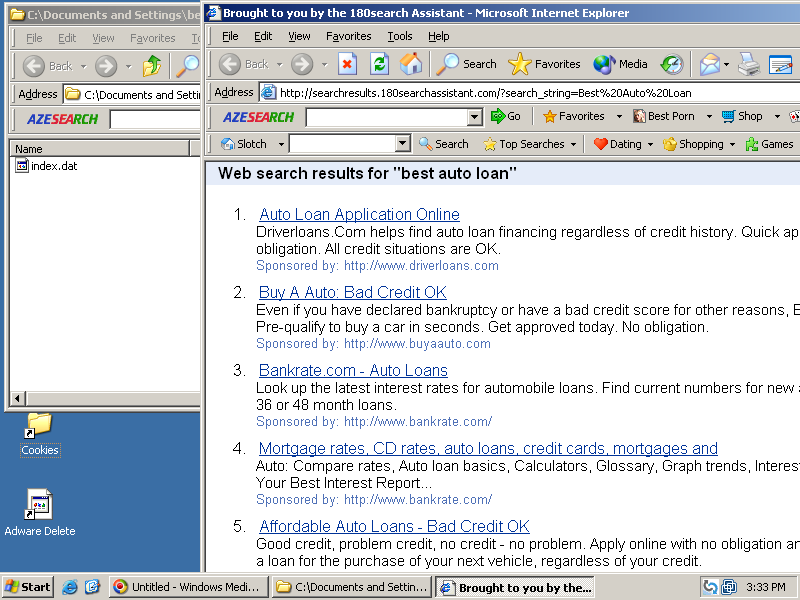Click the Shop button on AZESEARCH toolbar

coord(742,116)
